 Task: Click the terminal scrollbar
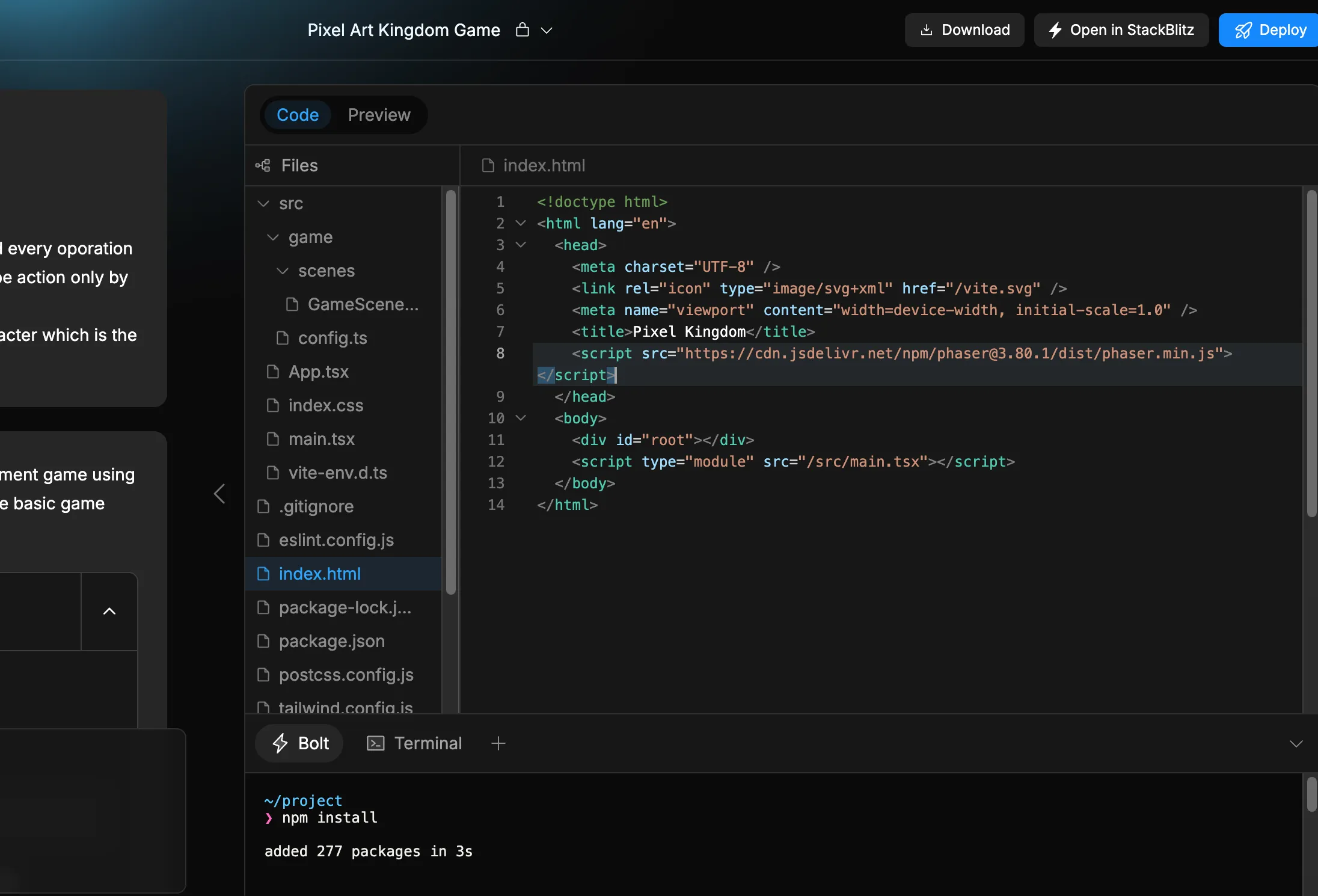[1312, 794]
